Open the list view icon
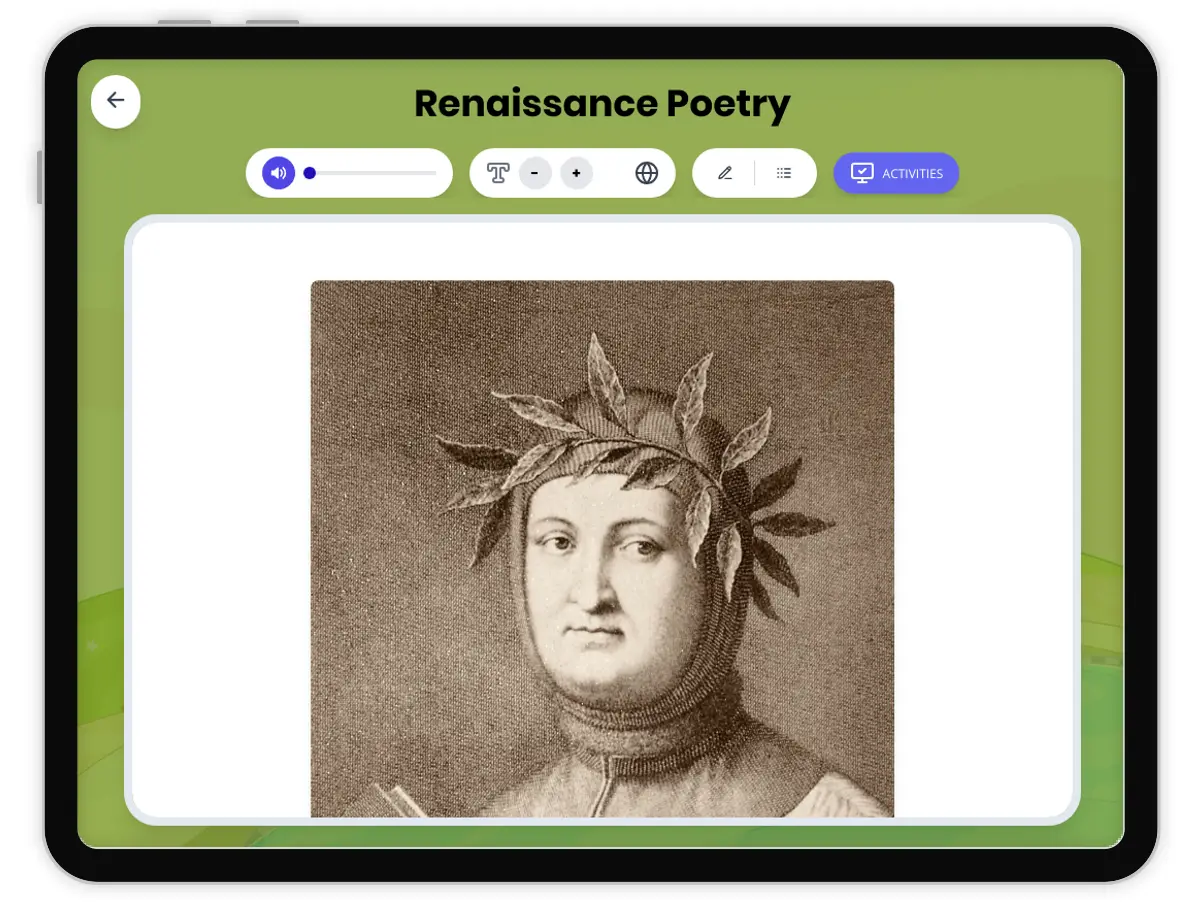 pos(784,173)
